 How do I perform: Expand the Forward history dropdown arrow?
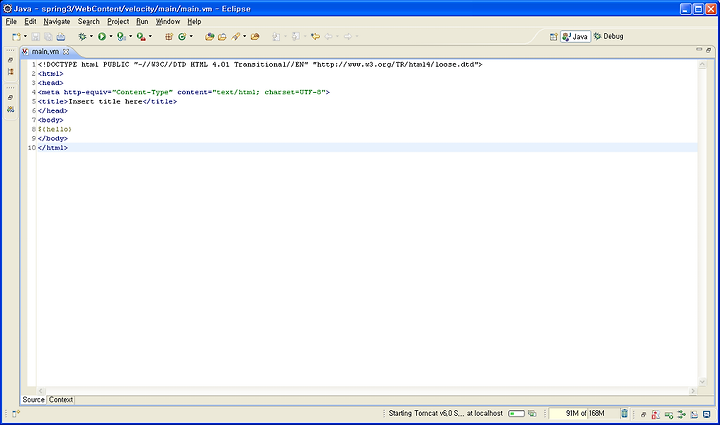point(357,37)
